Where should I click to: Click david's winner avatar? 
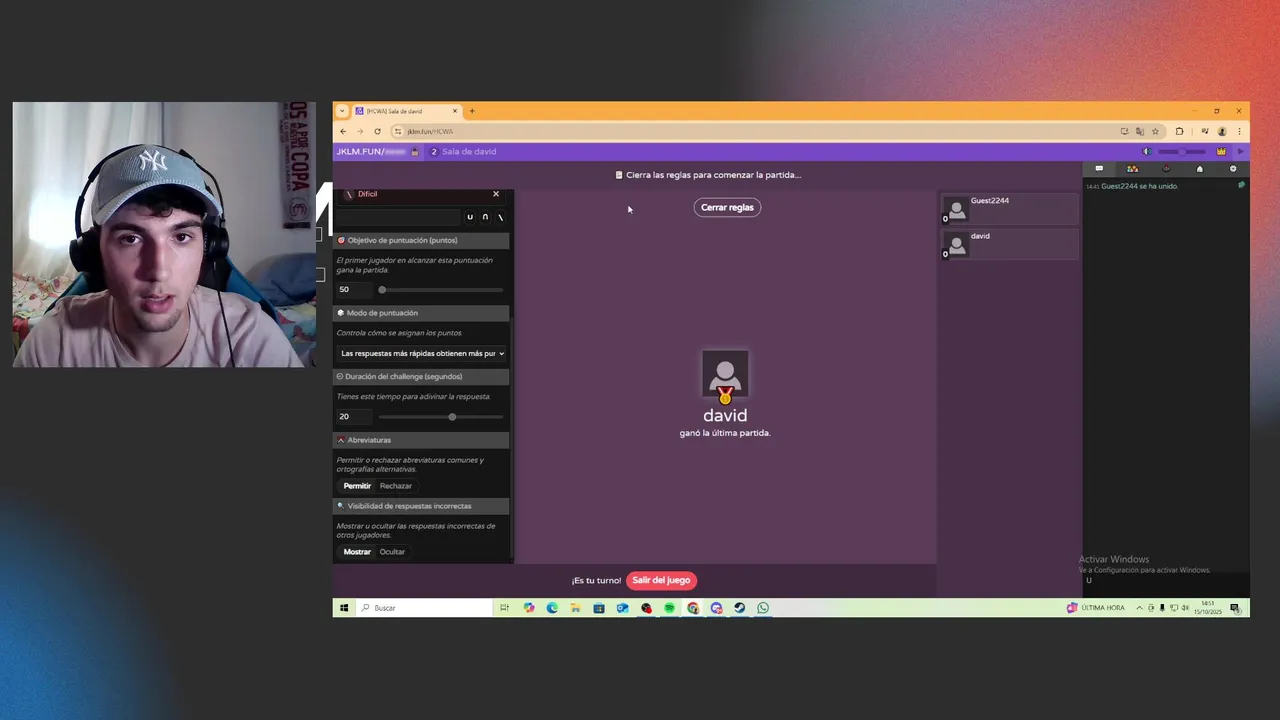[725, 374]
